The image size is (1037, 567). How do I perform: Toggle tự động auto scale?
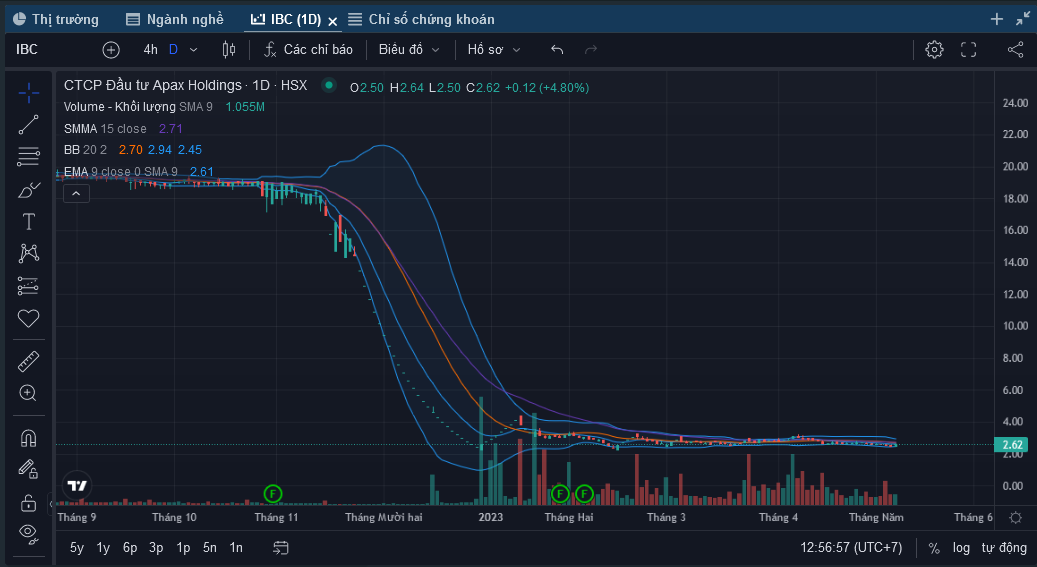[x=1004, y=548]
